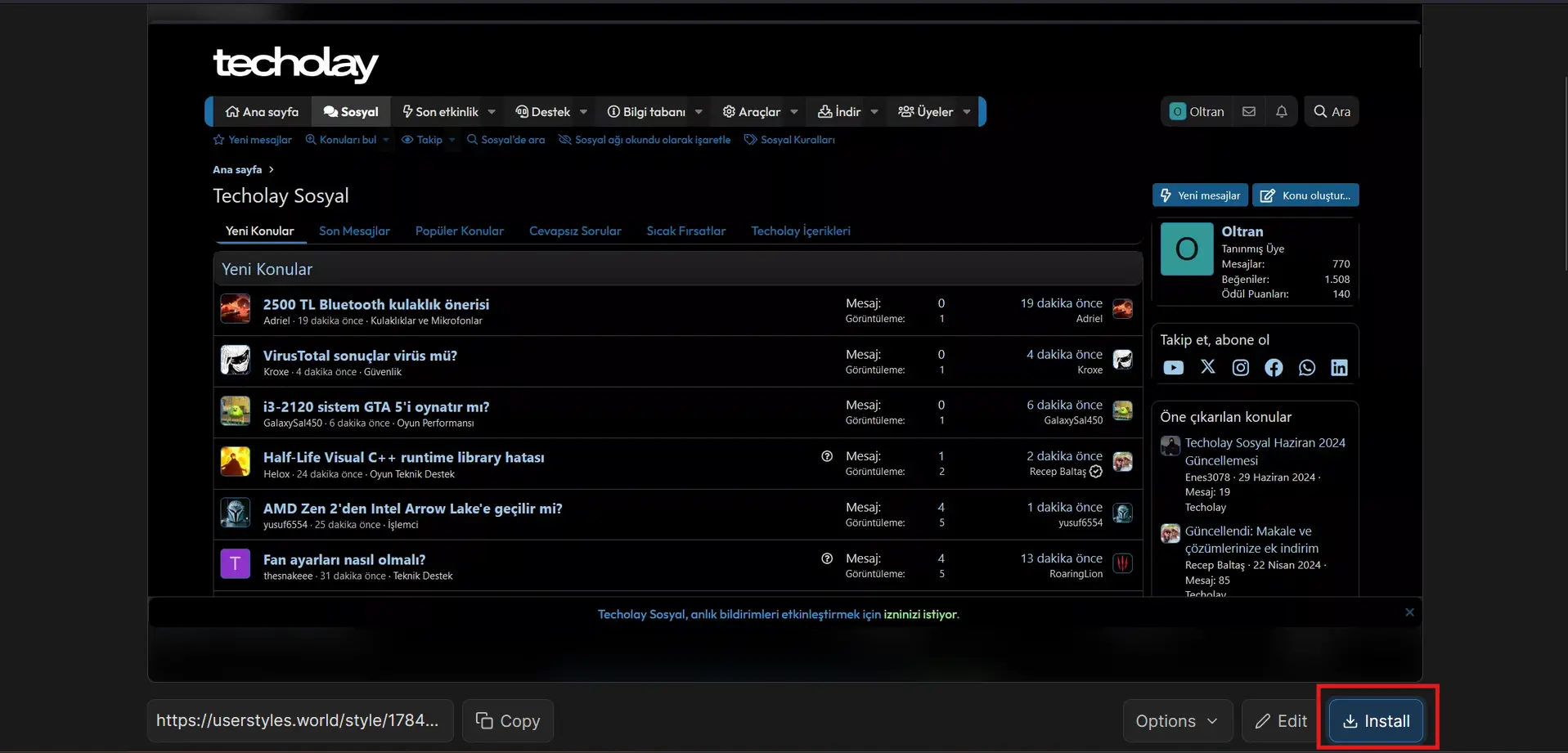1568x753 pixels.
Task: Open the Facebook social link
Action: click(x=1274, y=368)
